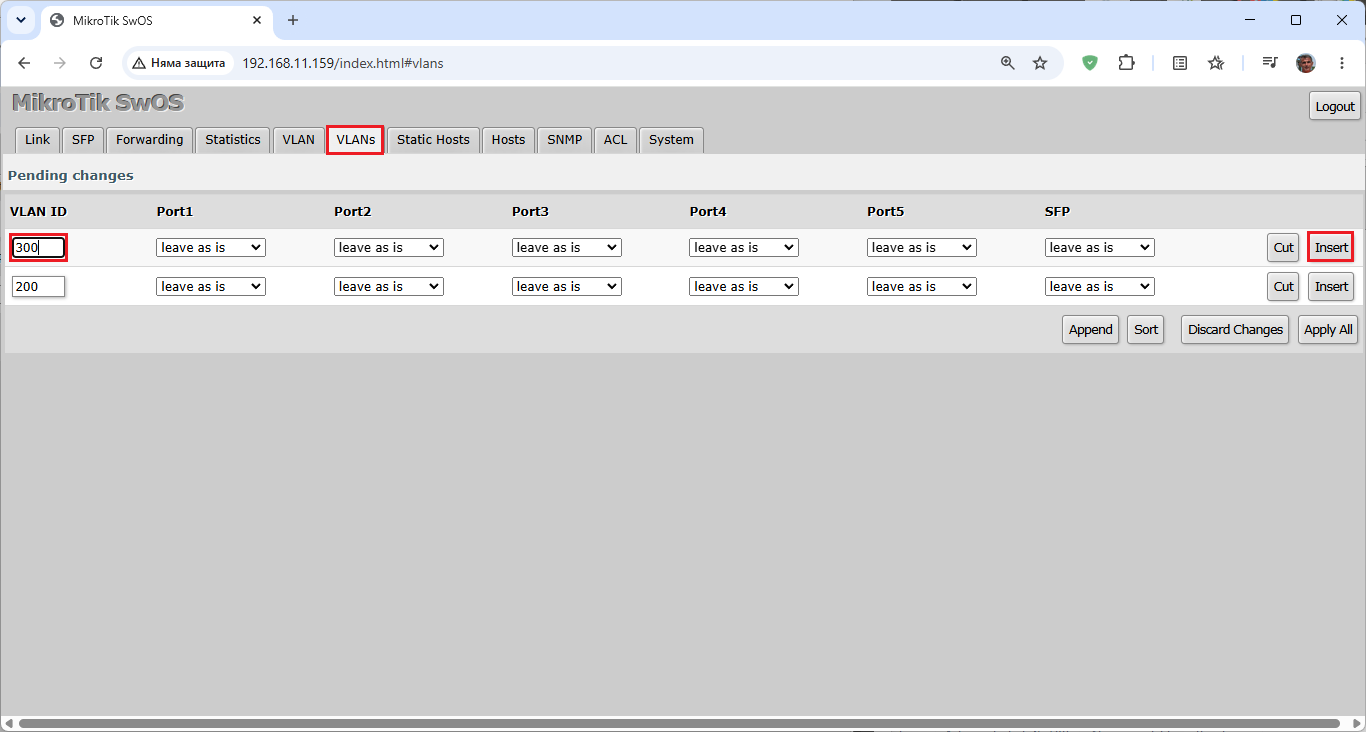Open the reading list side panel icon
1366x732 pixels.
pyautogui.click(x=1180, y=63)
